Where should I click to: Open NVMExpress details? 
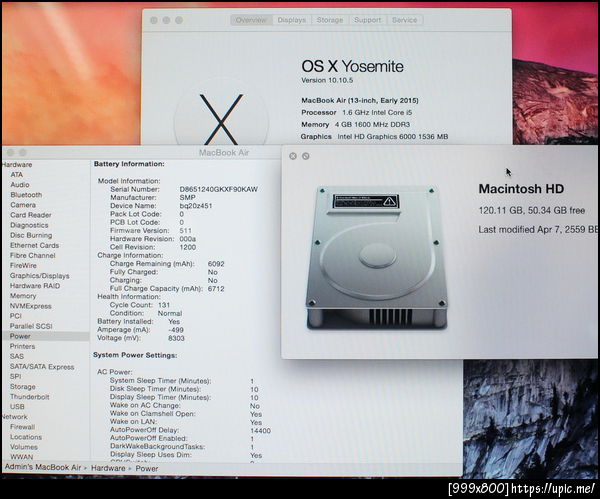tap(31, 306)
